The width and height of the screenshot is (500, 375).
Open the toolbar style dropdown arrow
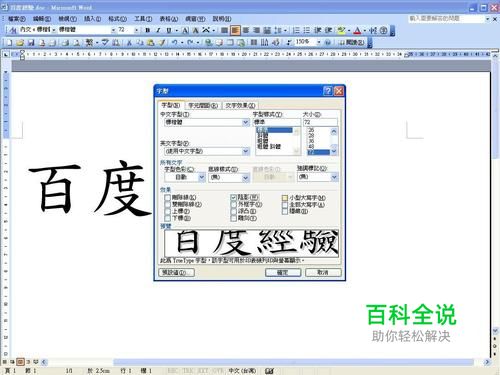(x=53, y=30)
